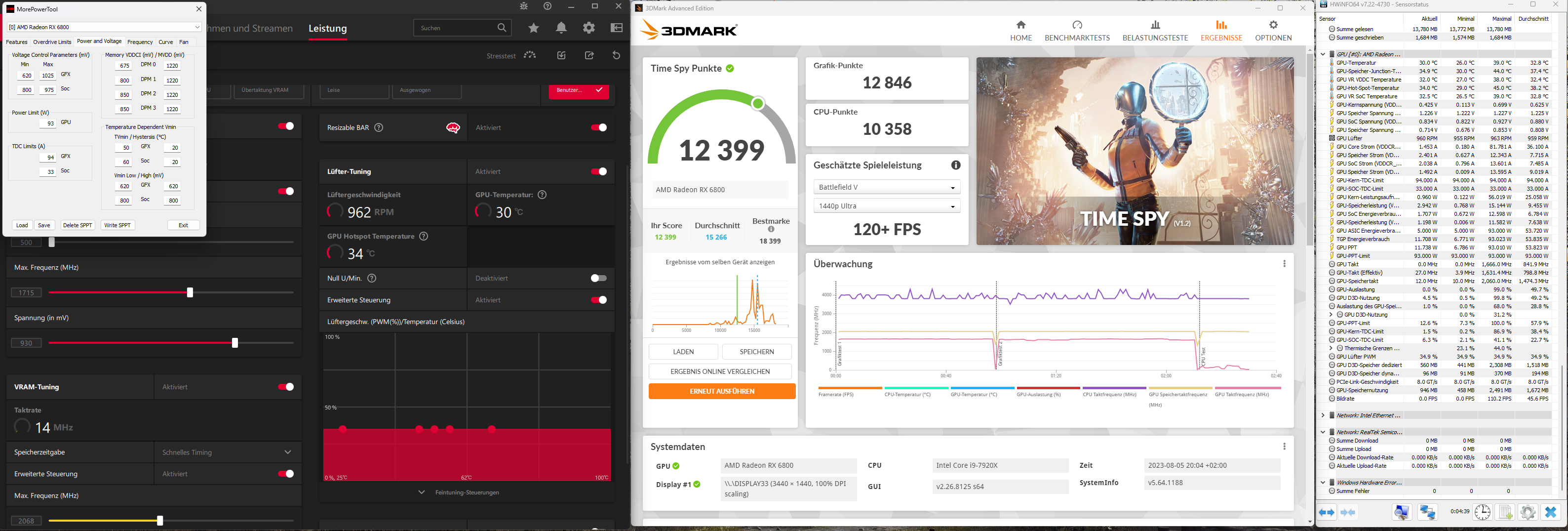Toggle VRAM Erweiterte Steuerung switch
Image resolution: width=1568 pixels, height=531 pixels.
[285, 474]
